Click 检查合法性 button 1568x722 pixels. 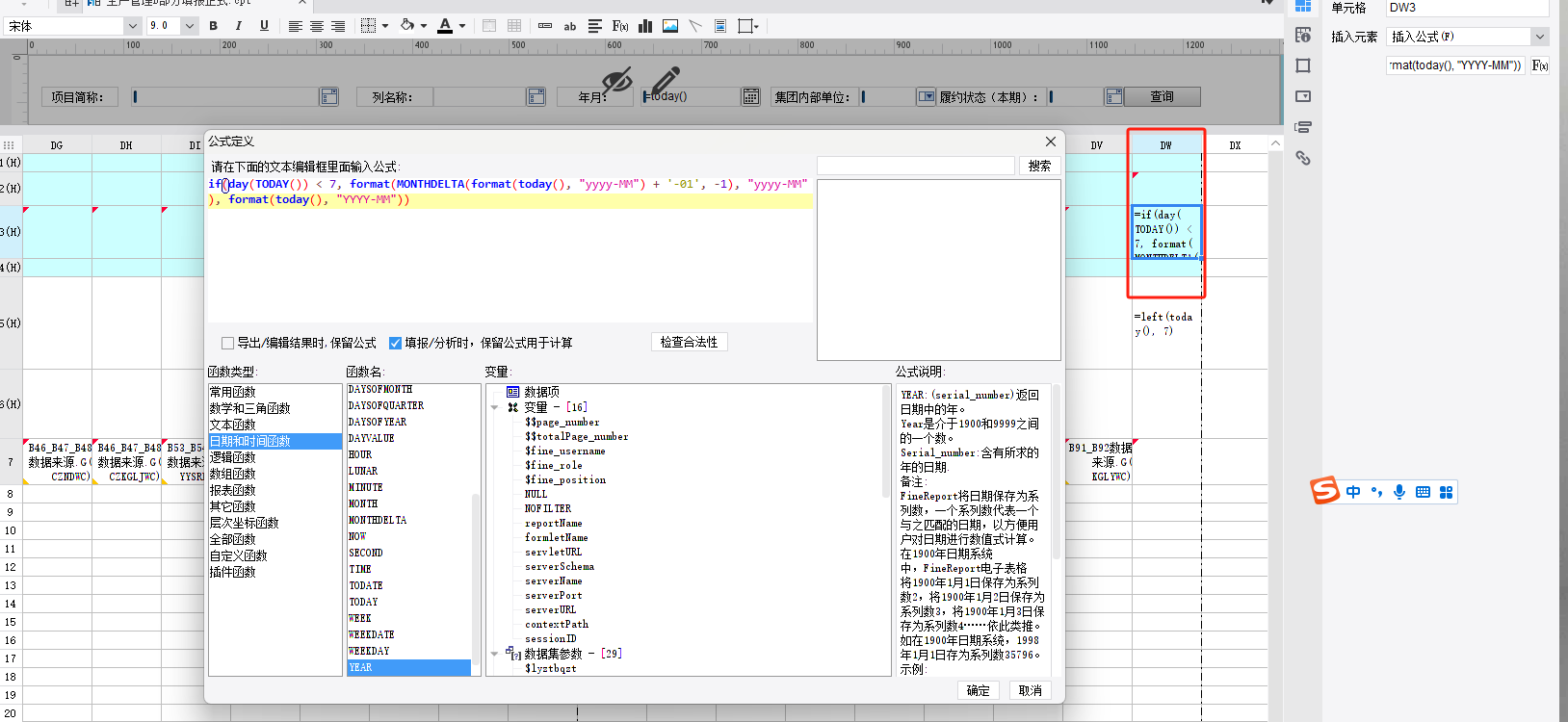tap(689, 342)
